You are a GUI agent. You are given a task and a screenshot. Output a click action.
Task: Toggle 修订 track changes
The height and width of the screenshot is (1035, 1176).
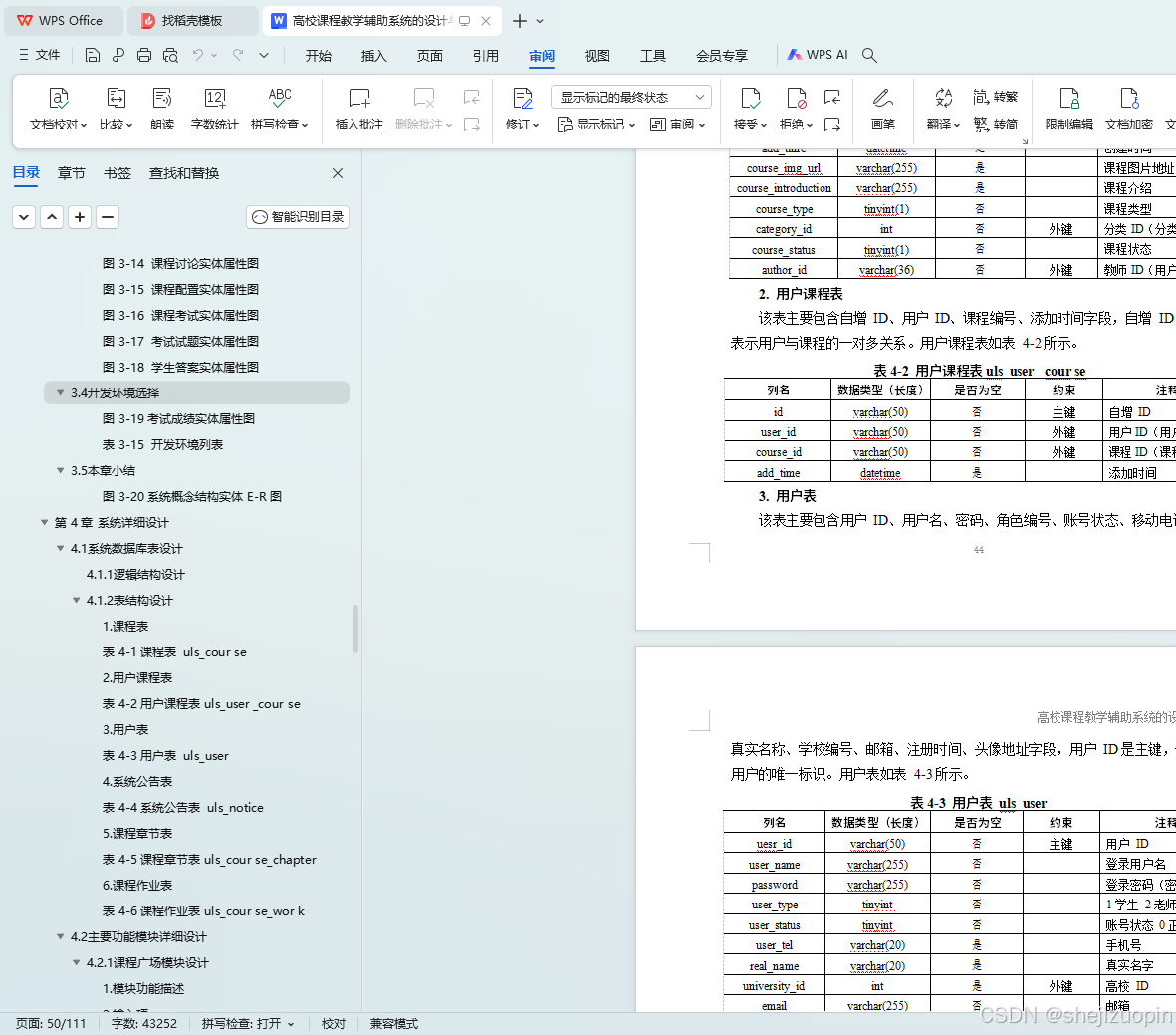pos(522,109)
